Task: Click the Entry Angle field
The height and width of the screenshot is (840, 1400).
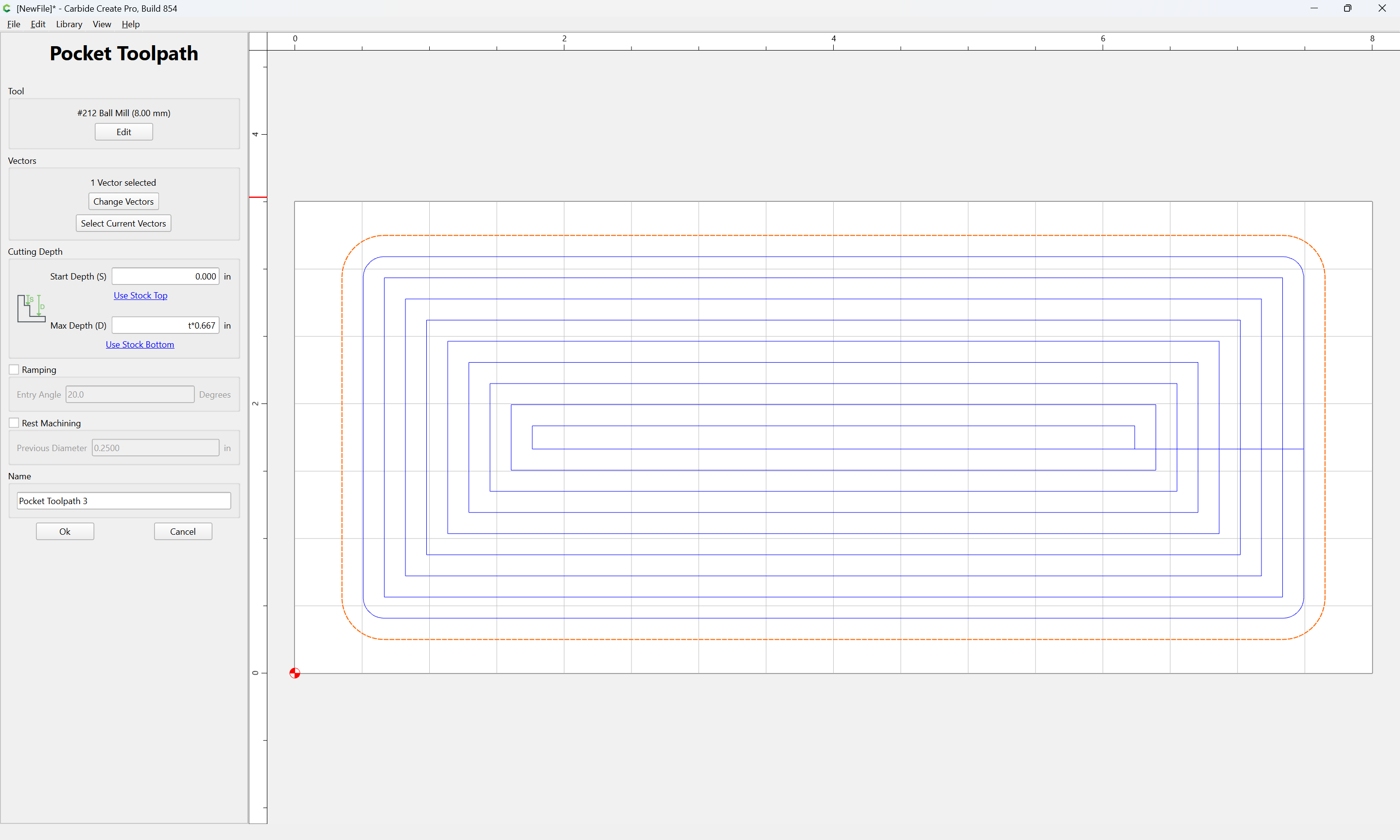Action: click(130, 395)
